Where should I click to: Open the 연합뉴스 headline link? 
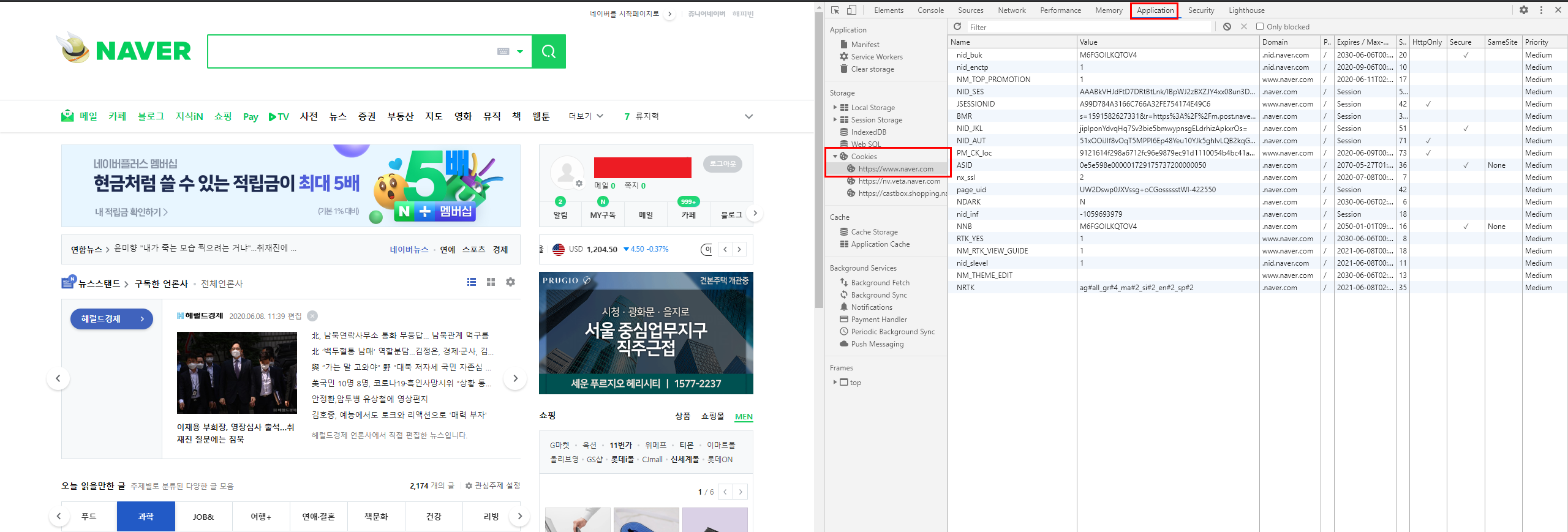pos(205,248)
